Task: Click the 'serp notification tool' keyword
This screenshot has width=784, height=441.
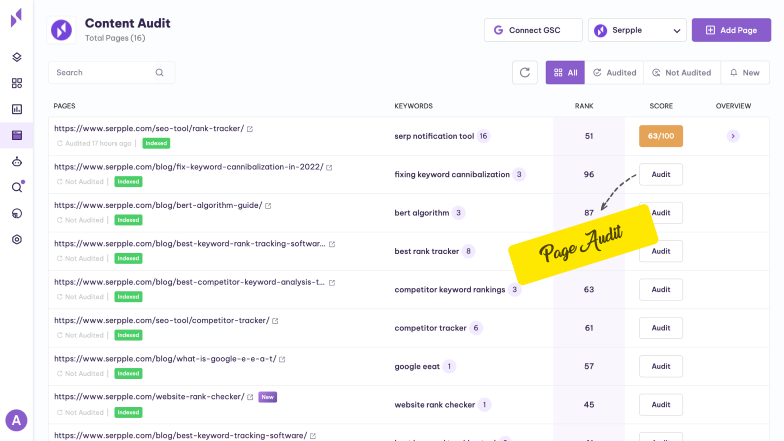Action: (434, 136)
